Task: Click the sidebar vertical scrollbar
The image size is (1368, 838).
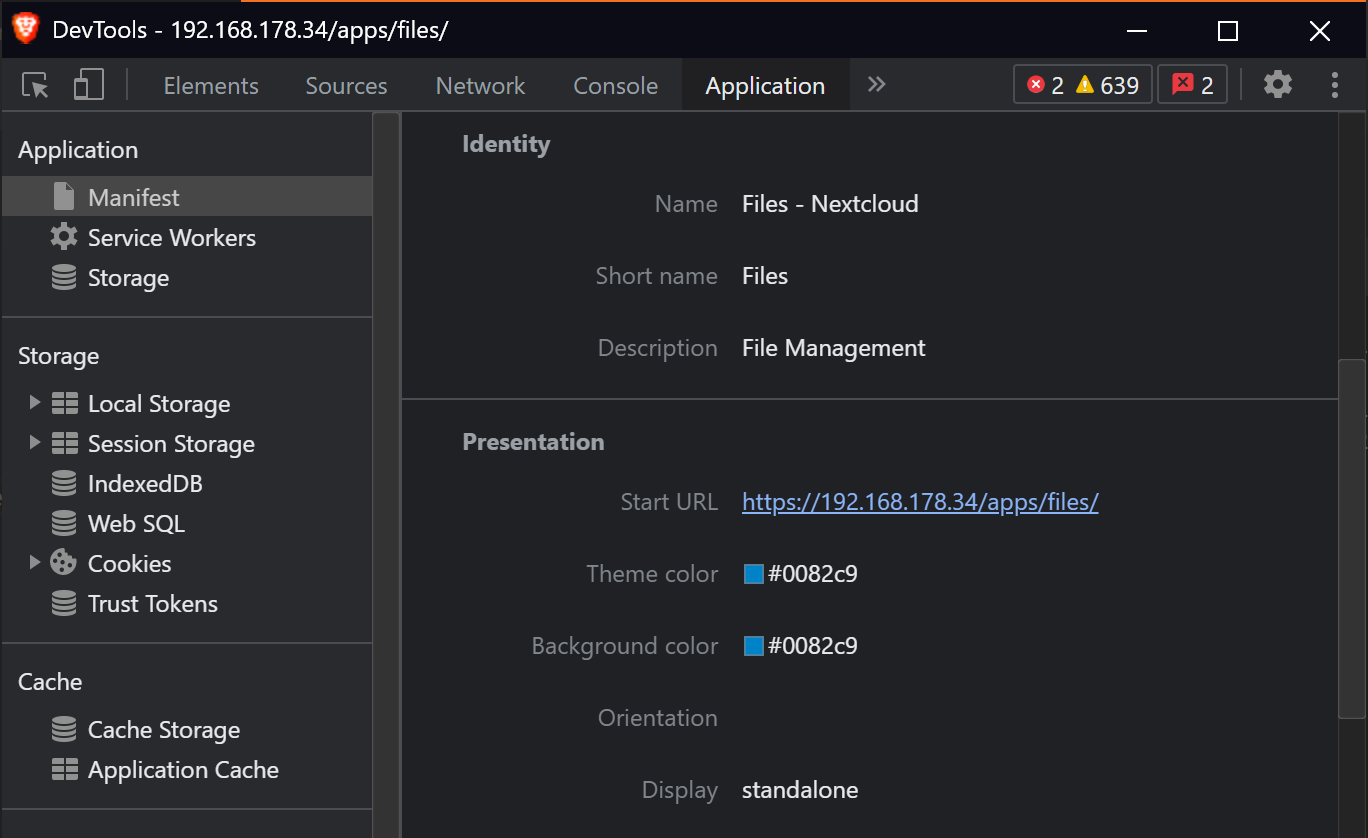Action: 386,475
